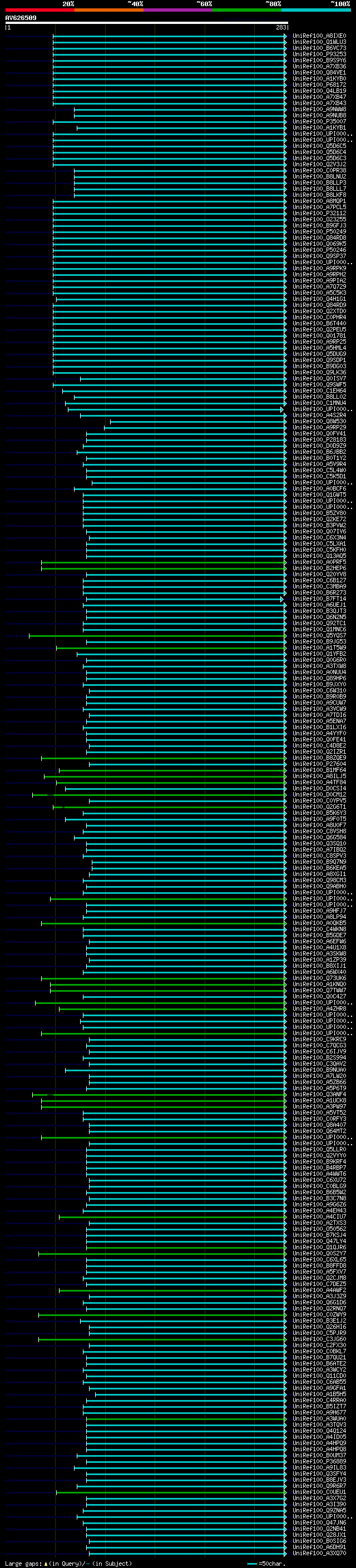Select the UniRef100_B8LNU2 label
The image size is (356, 1568).
click(x=319, y=176)
